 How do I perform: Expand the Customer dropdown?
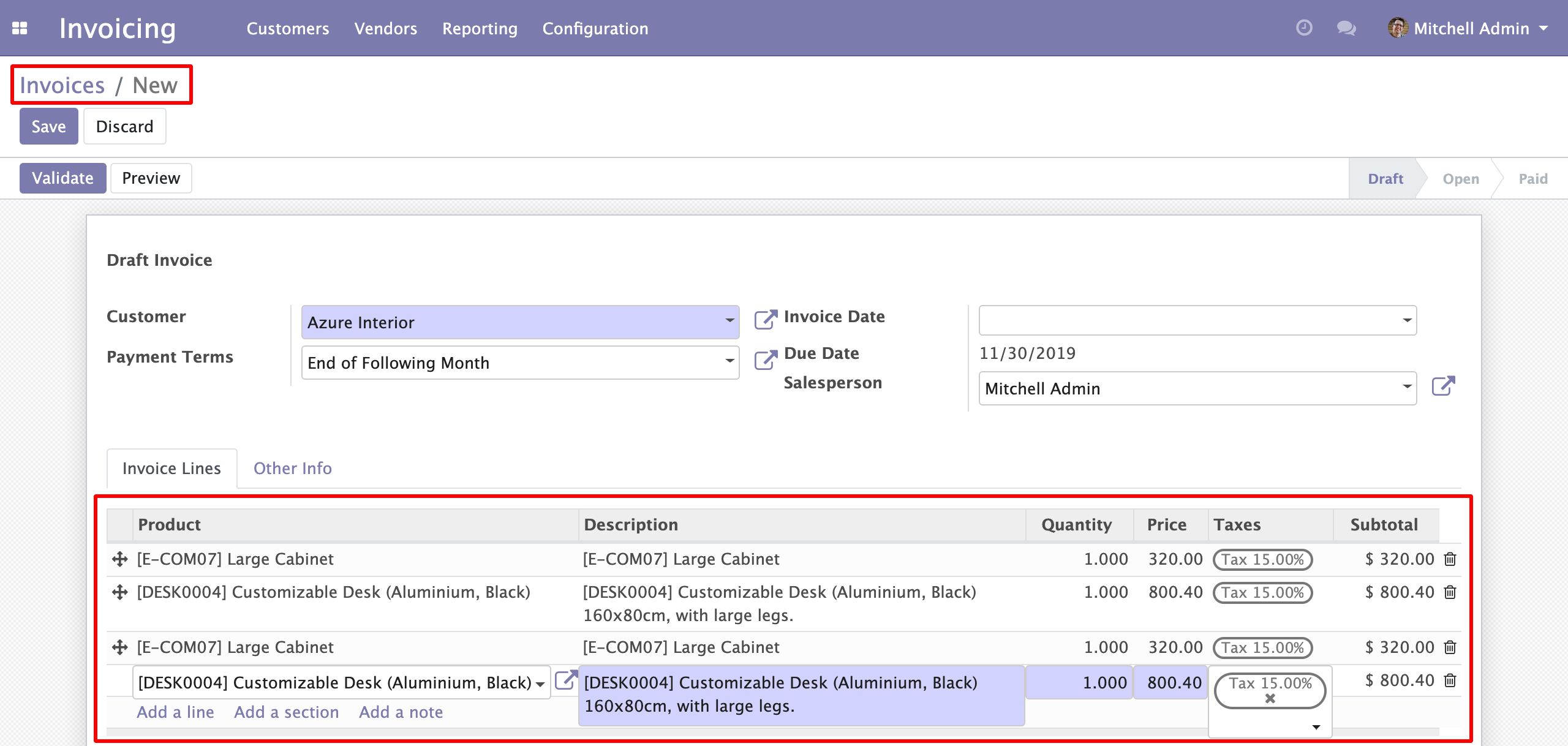click(729, 320)
